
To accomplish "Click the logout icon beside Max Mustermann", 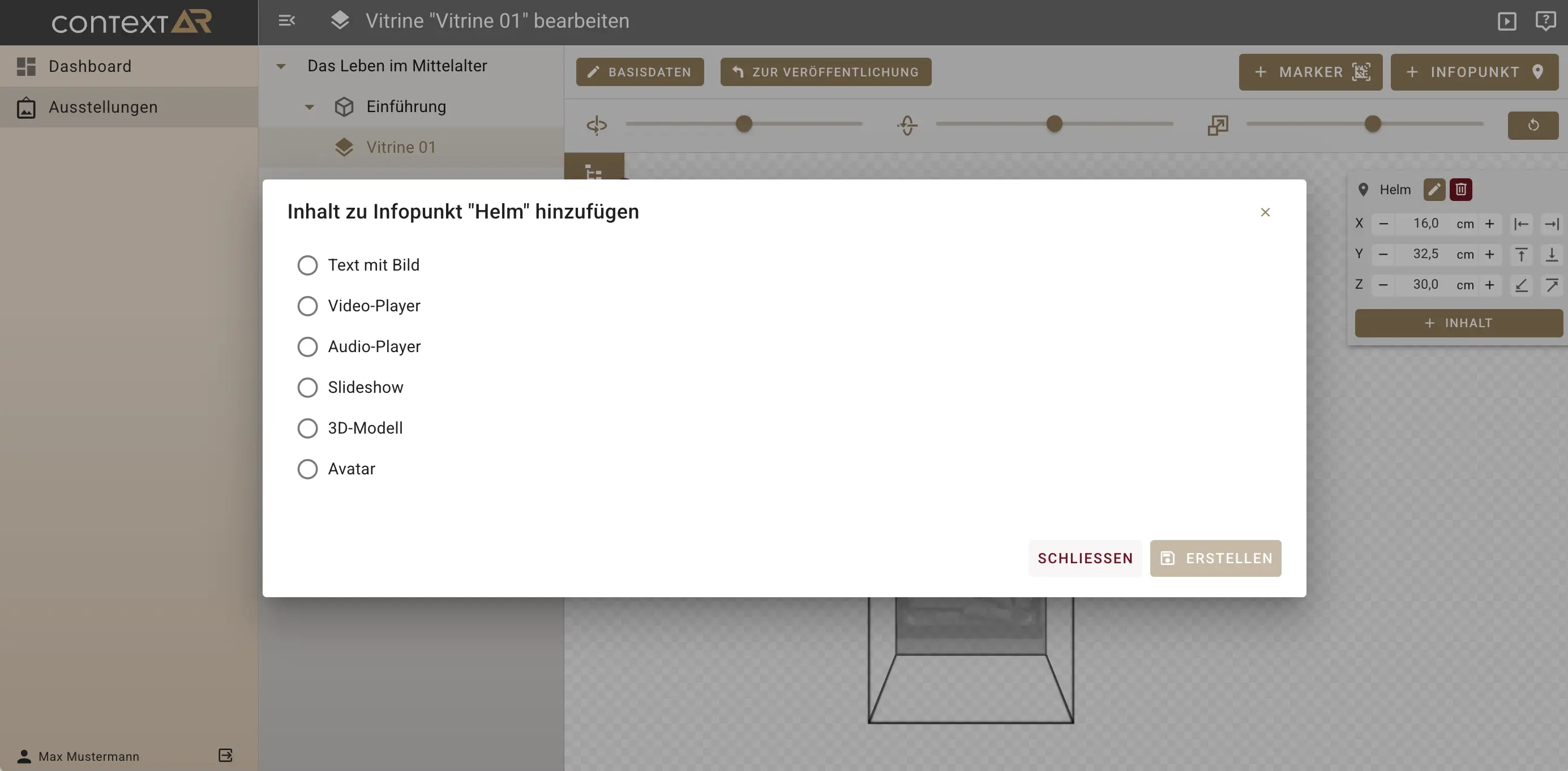I will pos(225,755).
